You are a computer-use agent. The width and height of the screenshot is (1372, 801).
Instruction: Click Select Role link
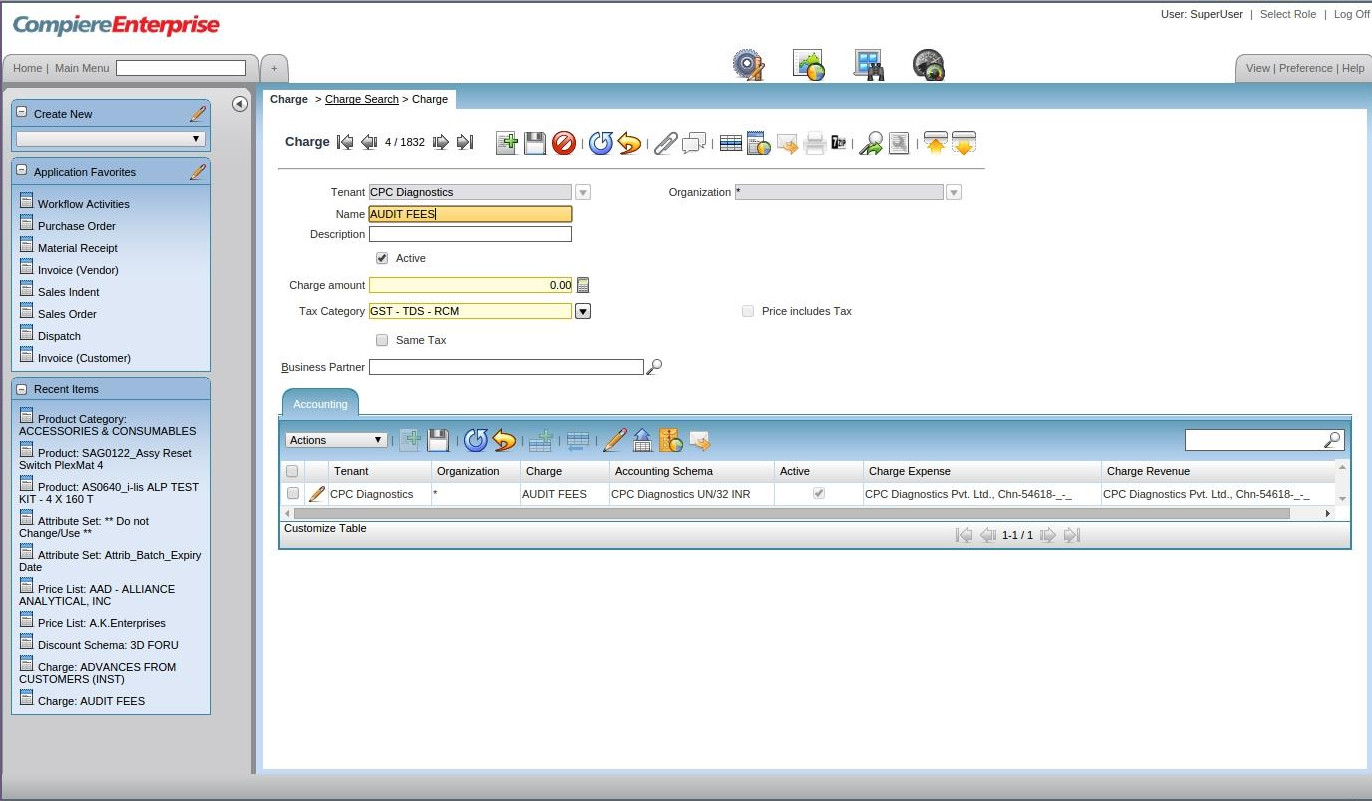[x=1288, y=14]
